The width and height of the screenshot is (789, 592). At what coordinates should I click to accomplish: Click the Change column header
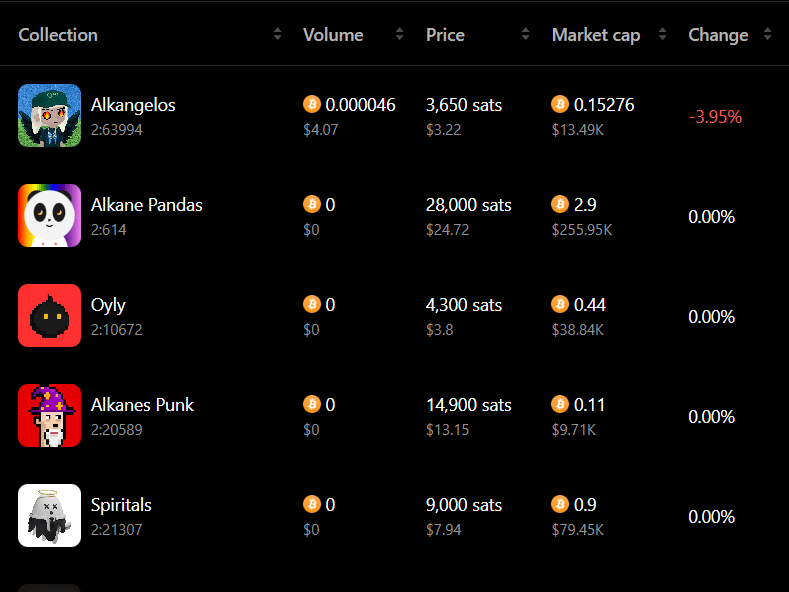(x=718, y=35)
